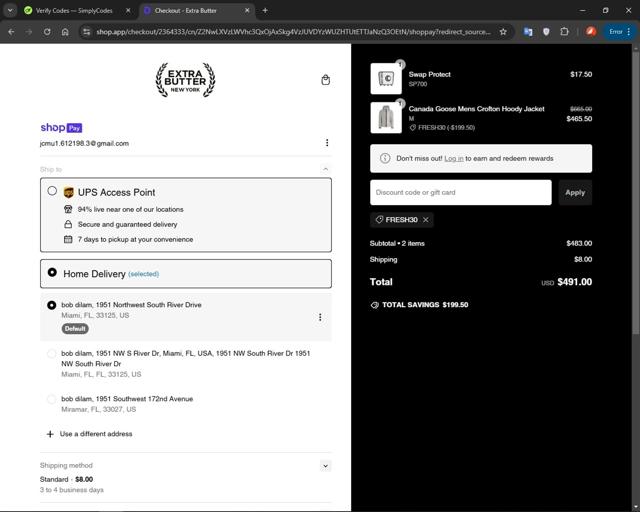This screenshot has height=512, width=640.
Task: Open a new browser tab
Action: [265, 11]
